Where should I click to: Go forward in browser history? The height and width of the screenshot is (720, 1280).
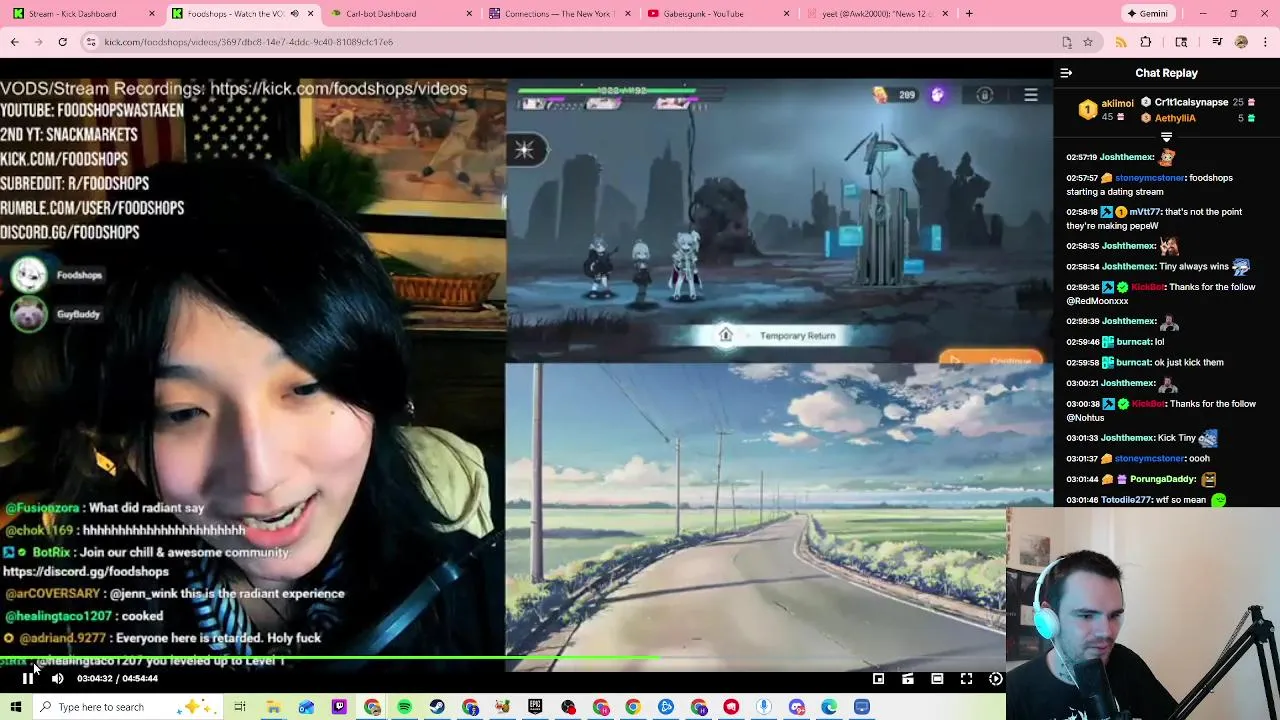pyautogui.click(x=38, y=42)
